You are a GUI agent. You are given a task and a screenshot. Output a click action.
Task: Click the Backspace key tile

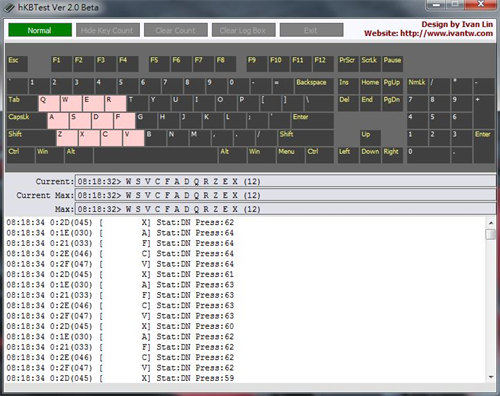[314, 86]
